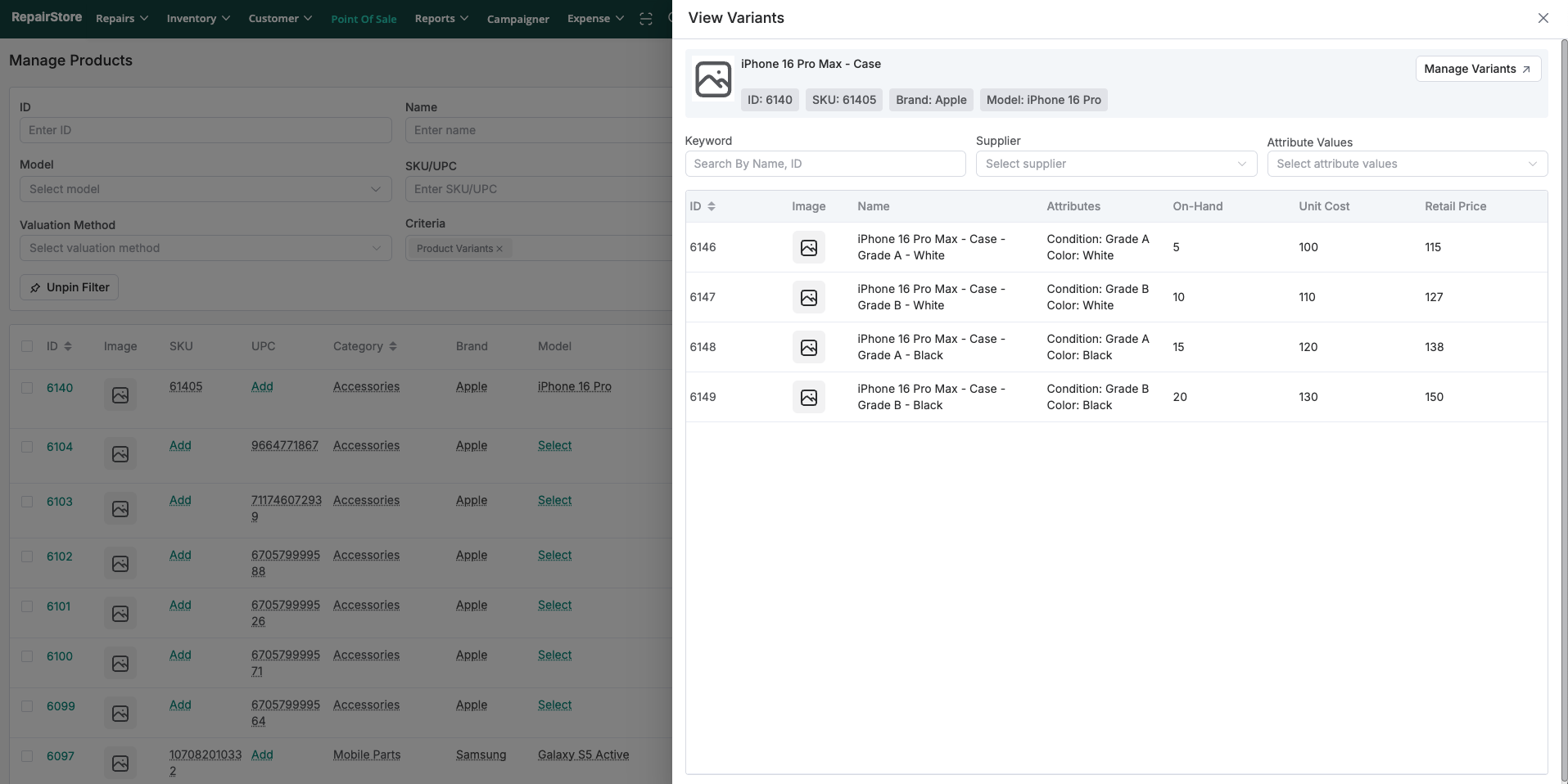Close the View Variants panel

tap(1543, 18)
